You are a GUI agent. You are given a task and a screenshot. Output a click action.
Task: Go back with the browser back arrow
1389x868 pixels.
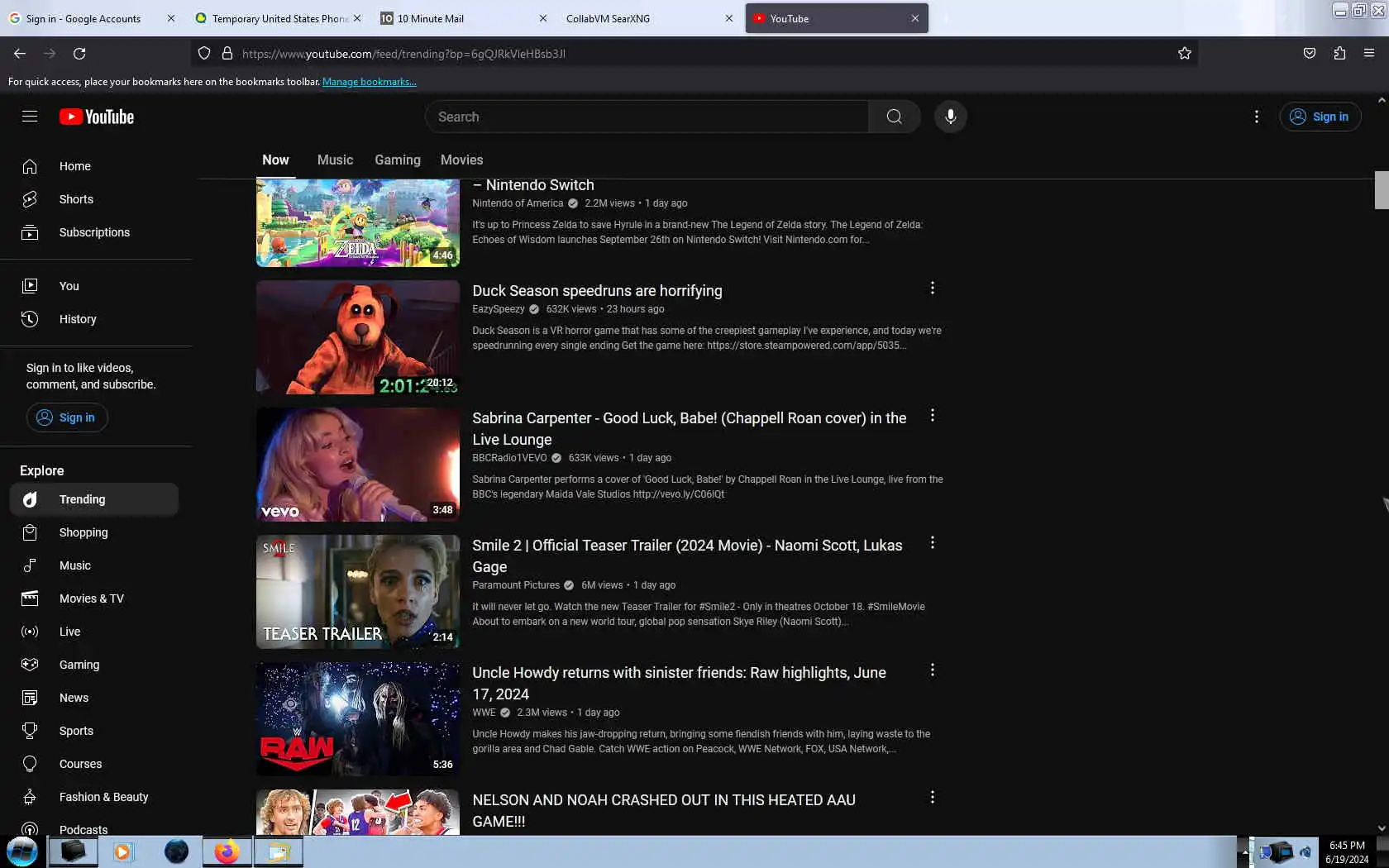pyautogui.click(x=20, y=54)
